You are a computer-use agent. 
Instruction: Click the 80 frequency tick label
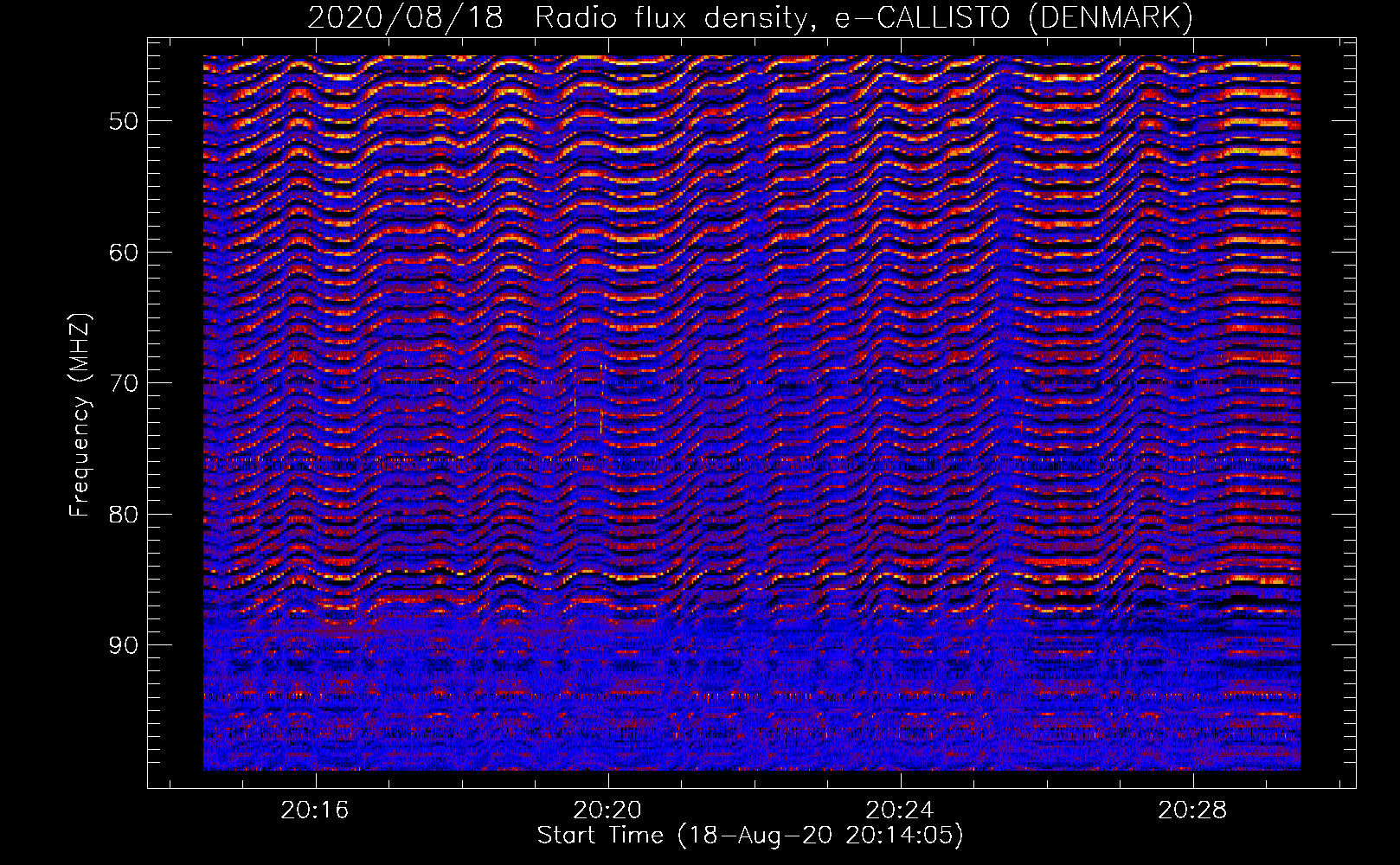pyautogui.click(x=124, y=515)
